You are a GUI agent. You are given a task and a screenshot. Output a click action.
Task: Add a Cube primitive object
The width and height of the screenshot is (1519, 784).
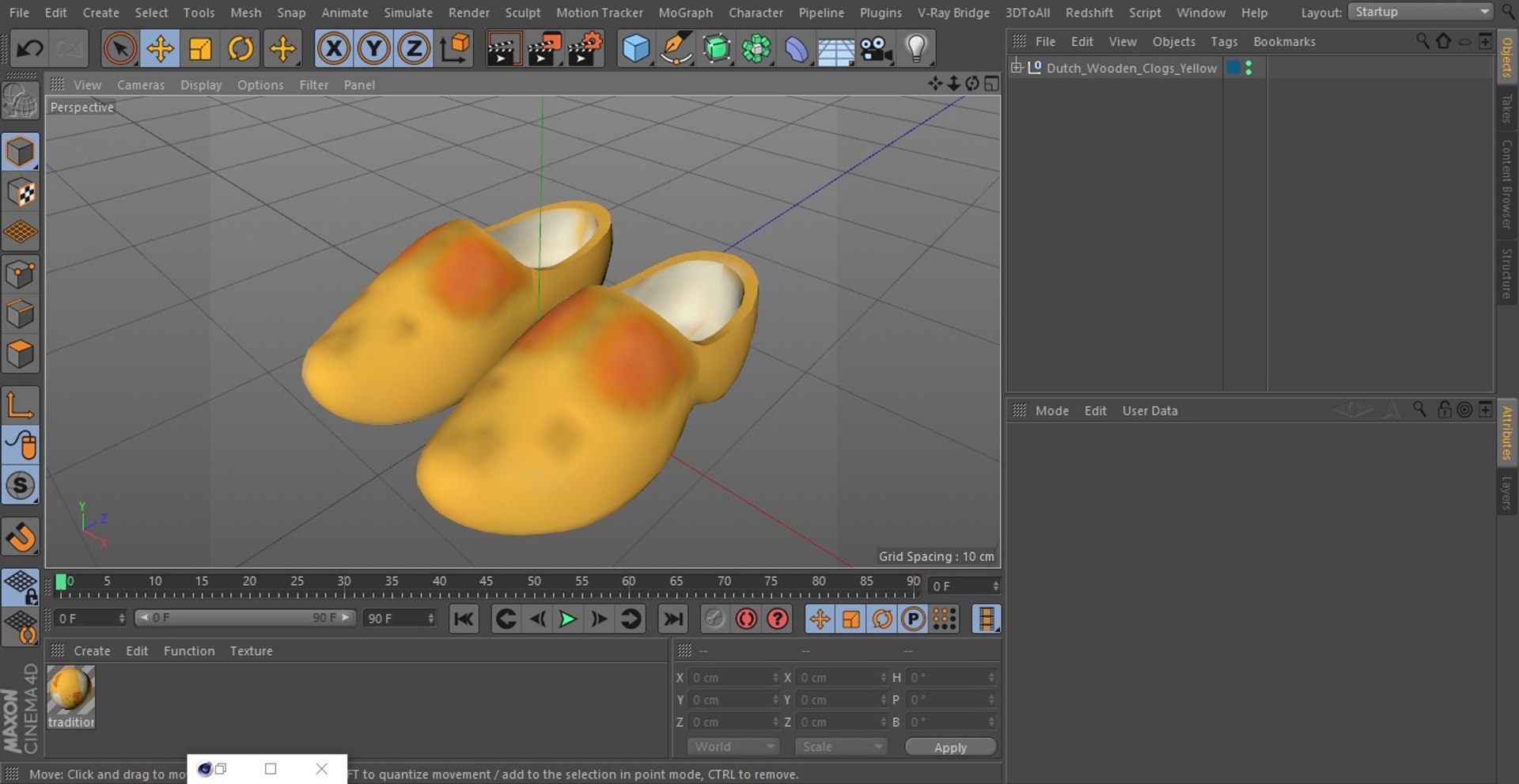pyautogui.click(x=636, y=49)
